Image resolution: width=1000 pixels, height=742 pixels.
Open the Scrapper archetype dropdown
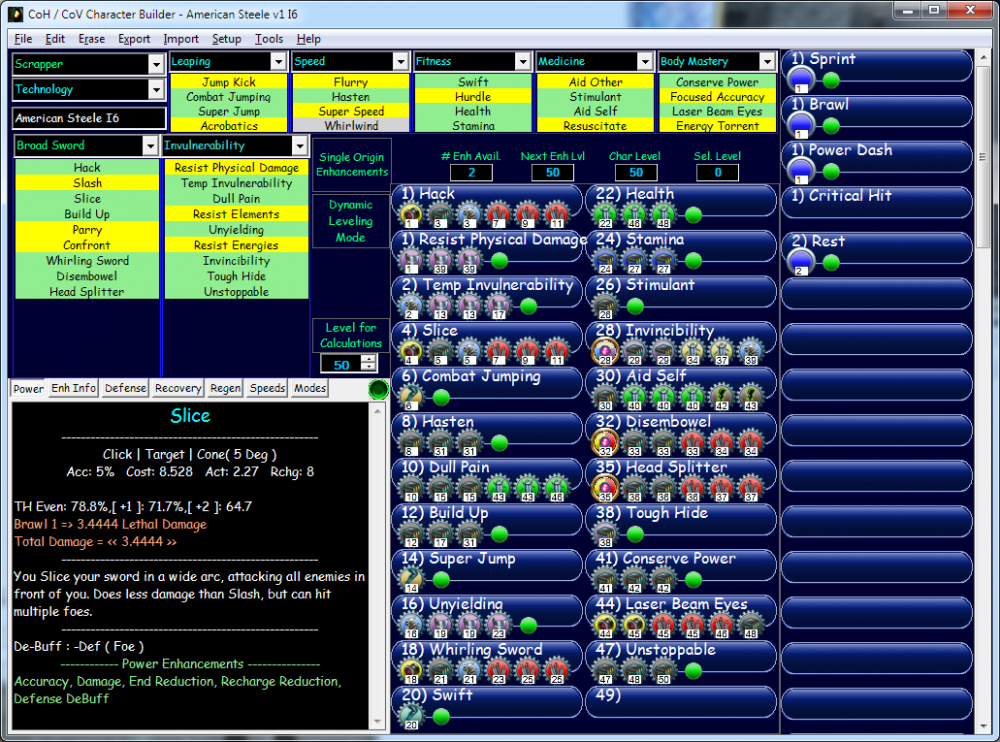(155, 64)
